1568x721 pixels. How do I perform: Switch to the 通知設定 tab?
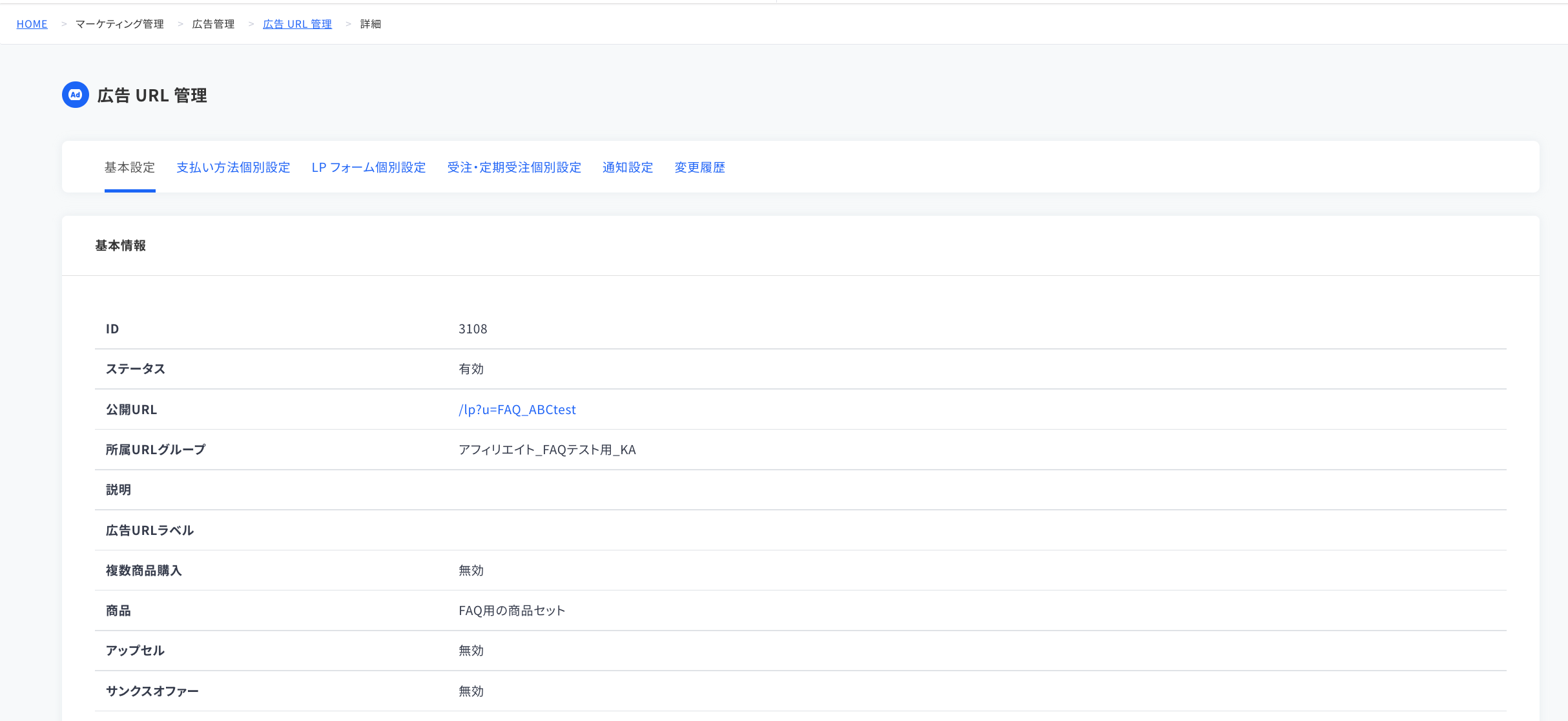click(x=627, y=167)
